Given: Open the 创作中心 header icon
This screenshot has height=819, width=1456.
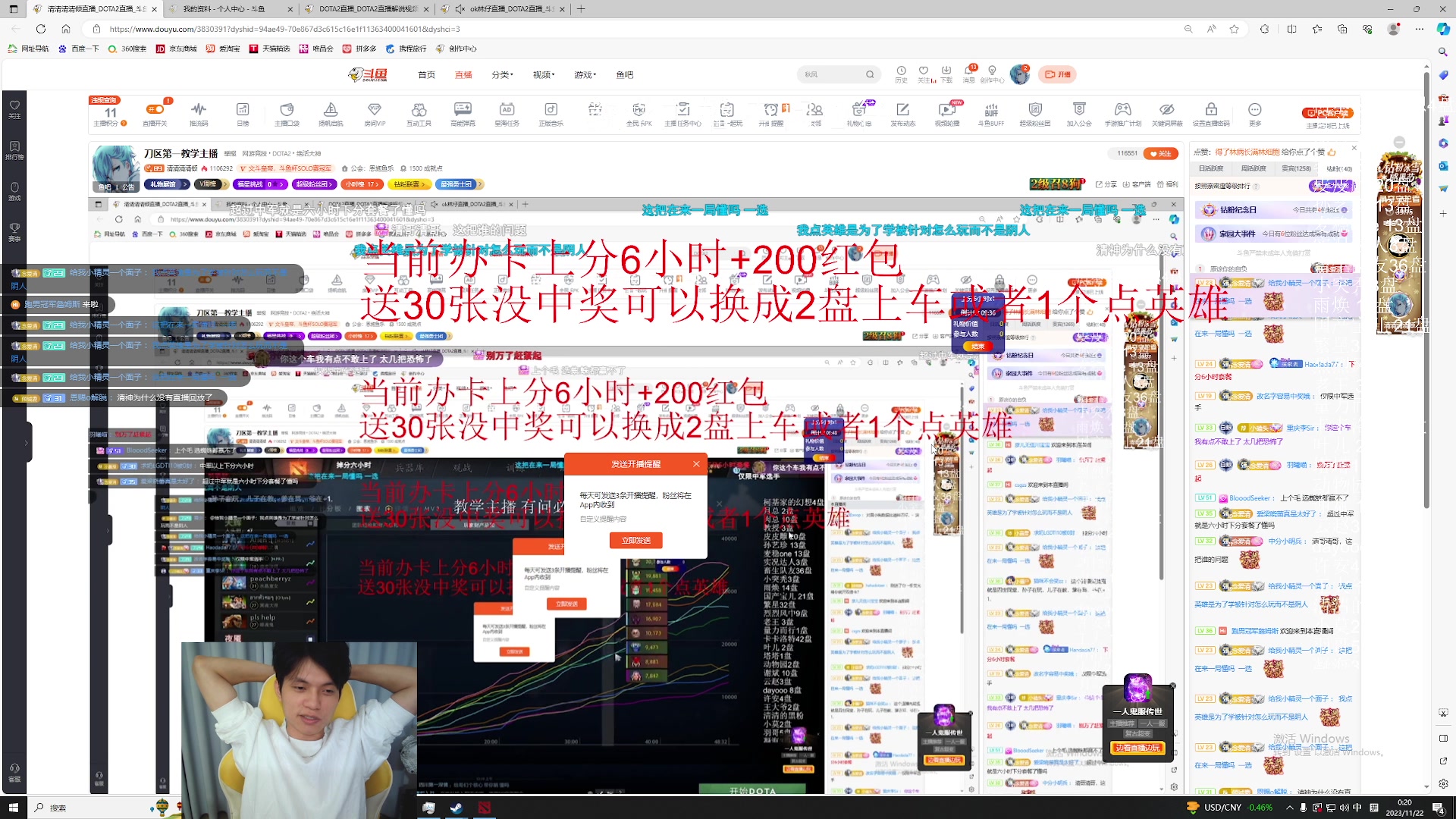Looking at the screenshot, I should [x=992, y=74].
